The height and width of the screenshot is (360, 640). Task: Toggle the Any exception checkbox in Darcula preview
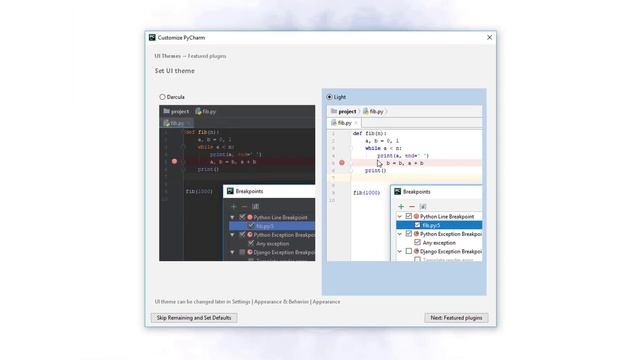251,243
